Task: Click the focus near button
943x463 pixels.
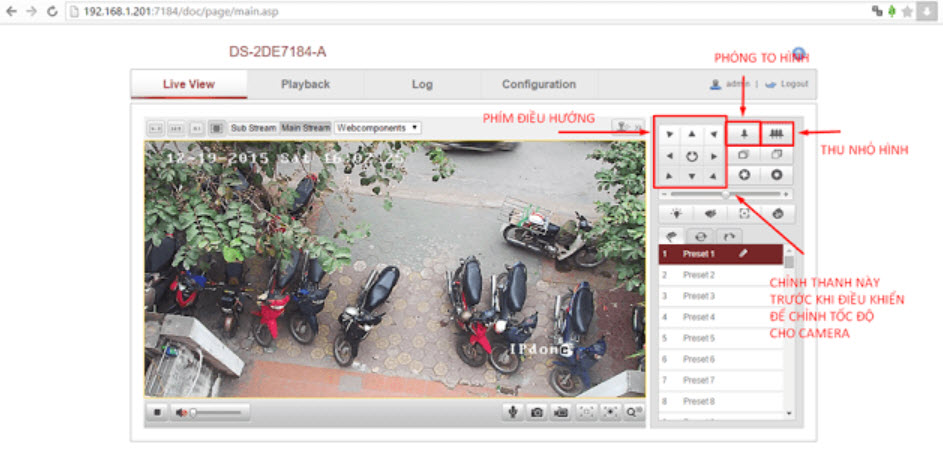Action: [x=744, y=155]
